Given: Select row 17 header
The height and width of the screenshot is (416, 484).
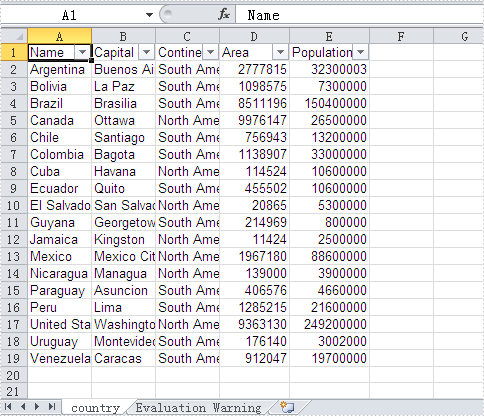Looking at the screenshot, I should tap(14, 324).
